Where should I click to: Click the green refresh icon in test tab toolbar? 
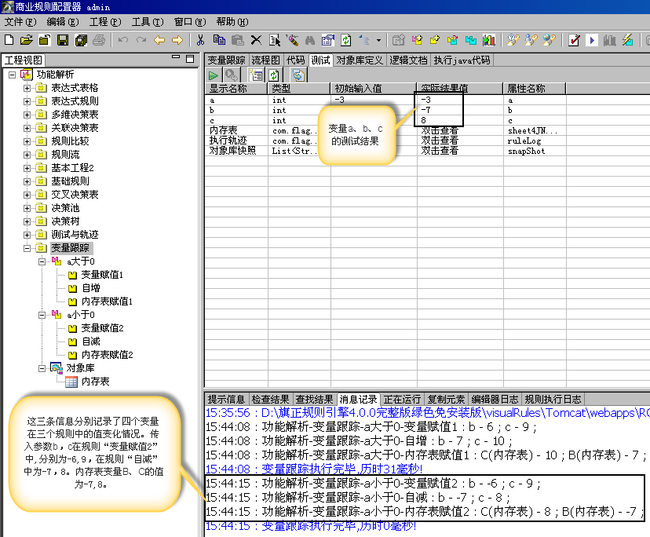(x=274, y=75)
